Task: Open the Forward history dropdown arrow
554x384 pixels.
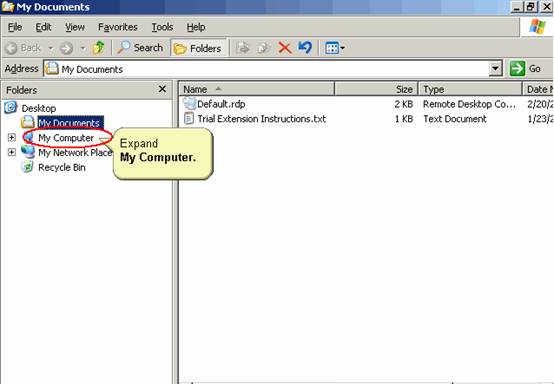Action: click(x=83, y=48)
